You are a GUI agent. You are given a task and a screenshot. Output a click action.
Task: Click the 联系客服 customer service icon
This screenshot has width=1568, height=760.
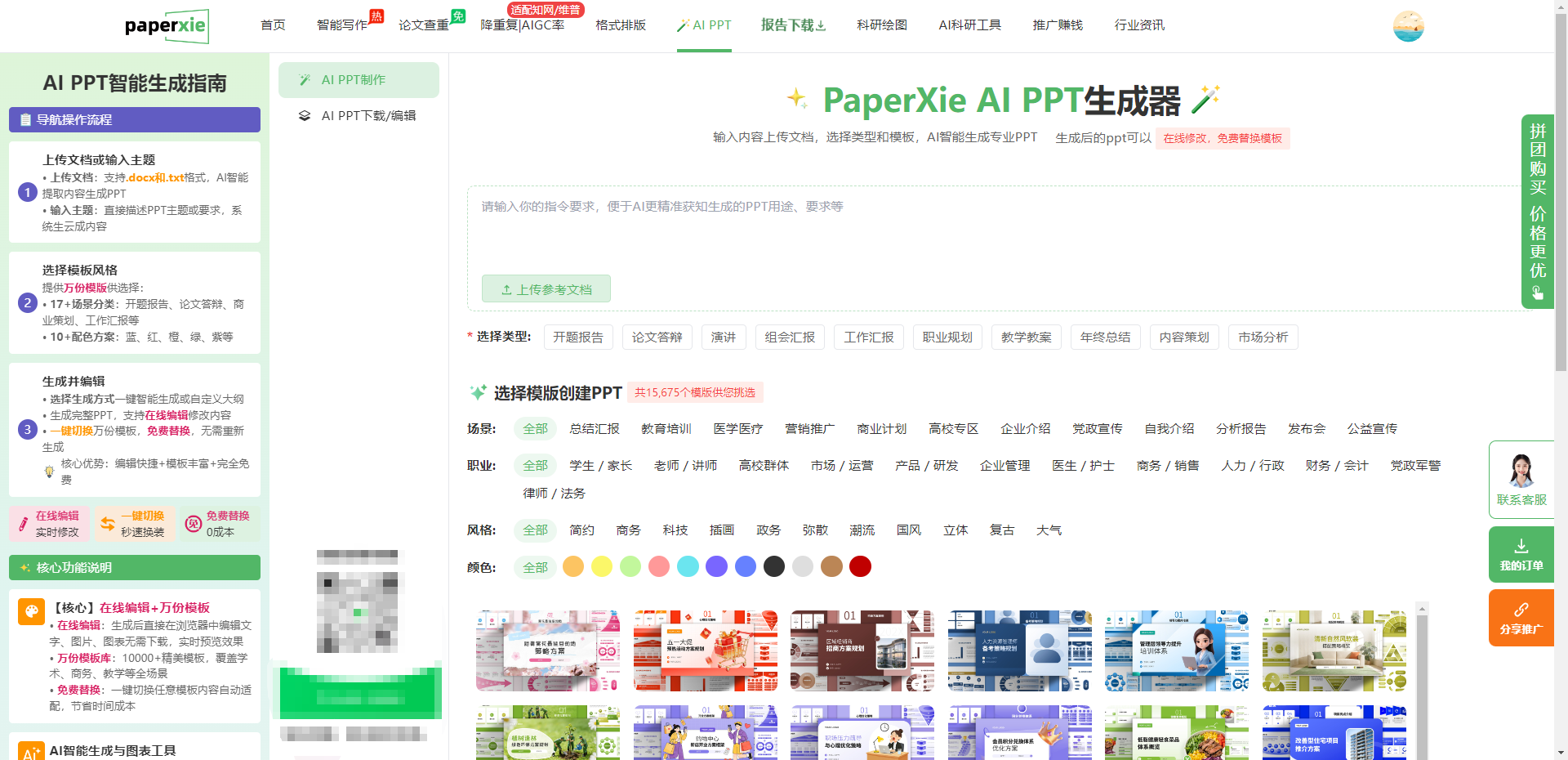coord(1521,480)
